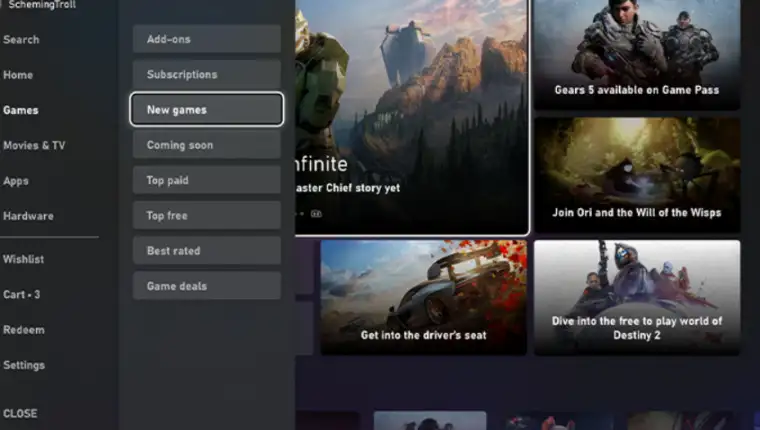Open the Game deals category
This screenshot has height=430, width=760.
tap(207, 286)
